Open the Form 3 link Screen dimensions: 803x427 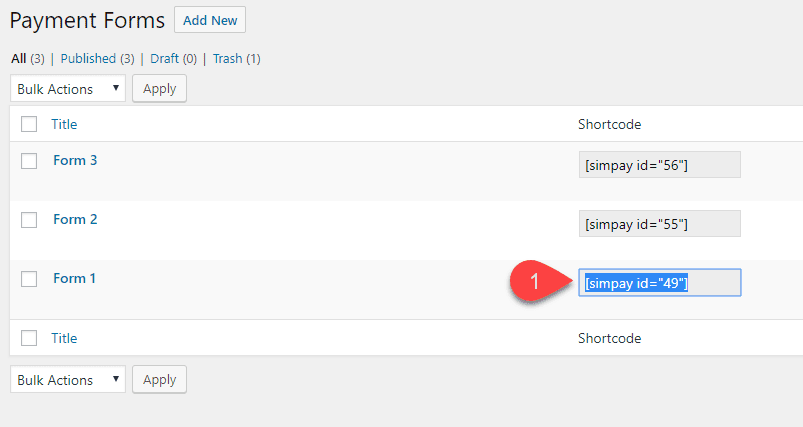pos(75,160)
